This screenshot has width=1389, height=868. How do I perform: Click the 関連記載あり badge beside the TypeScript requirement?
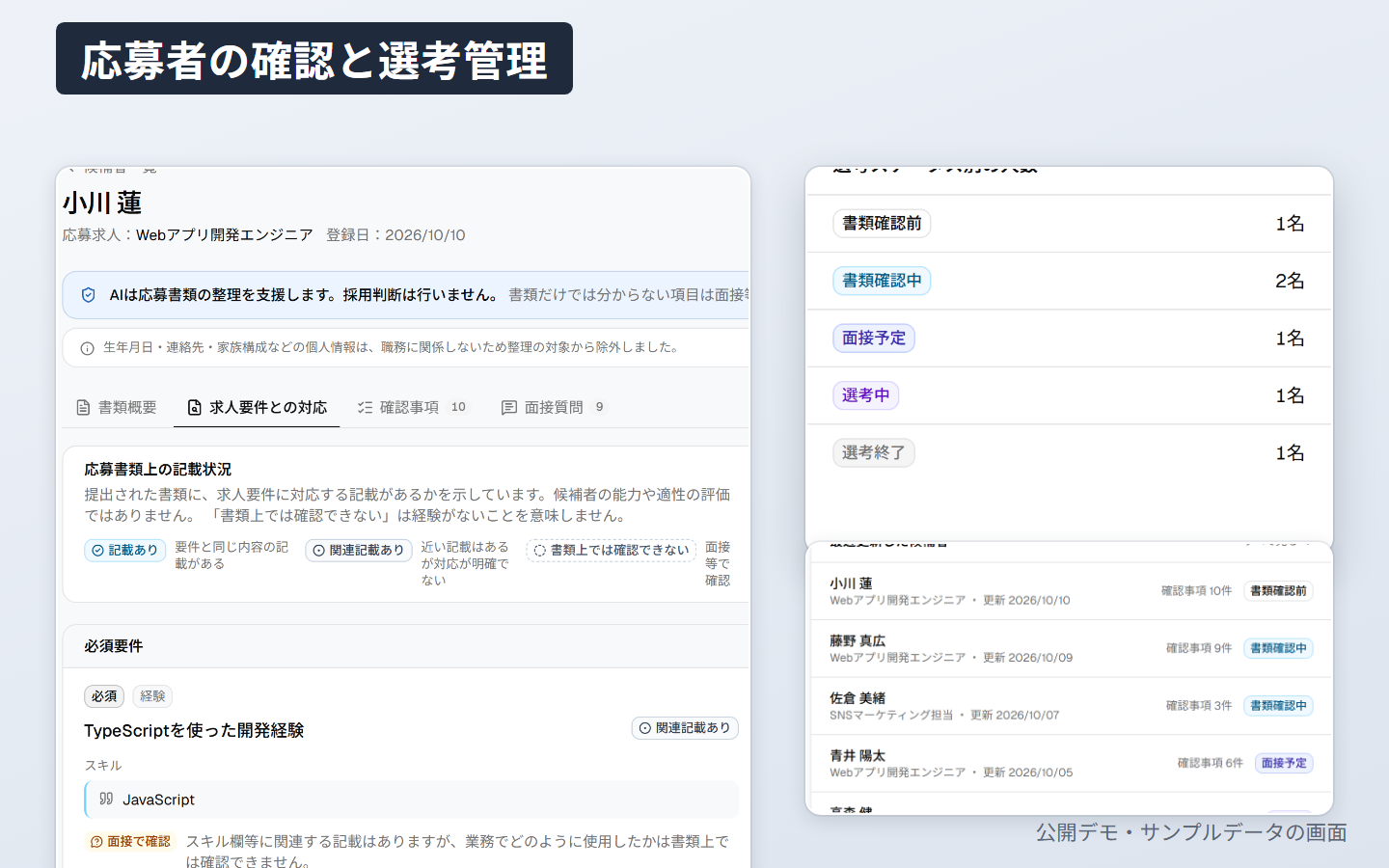pyautogui.click(x=685, y=728)
